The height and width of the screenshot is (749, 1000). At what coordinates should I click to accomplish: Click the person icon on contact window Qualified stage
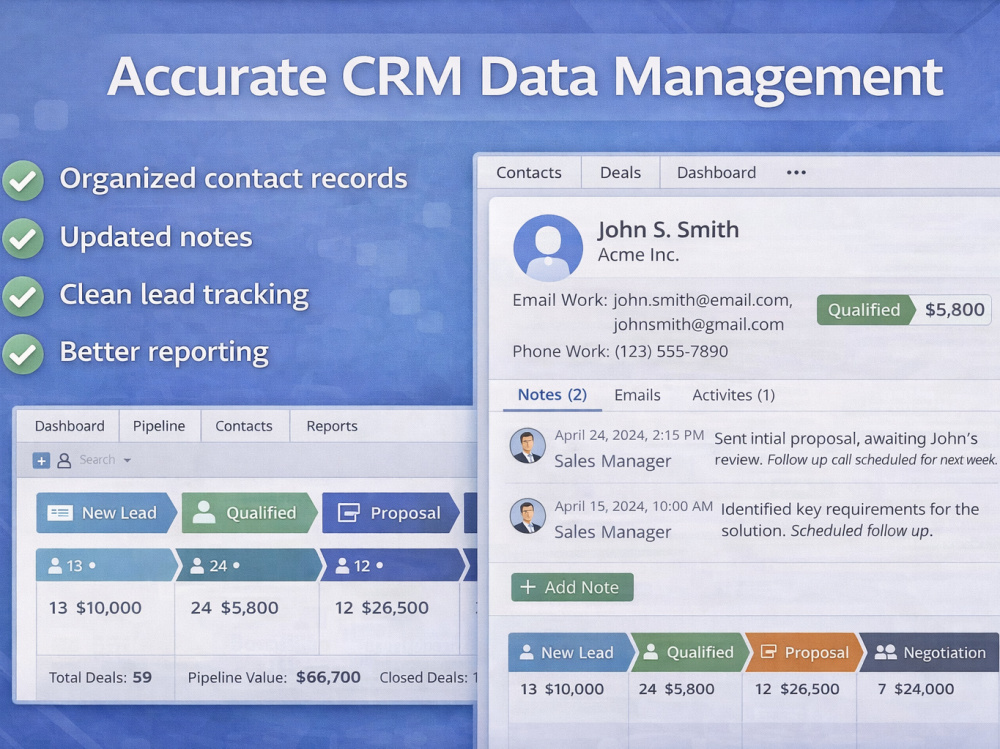(651, 652)
